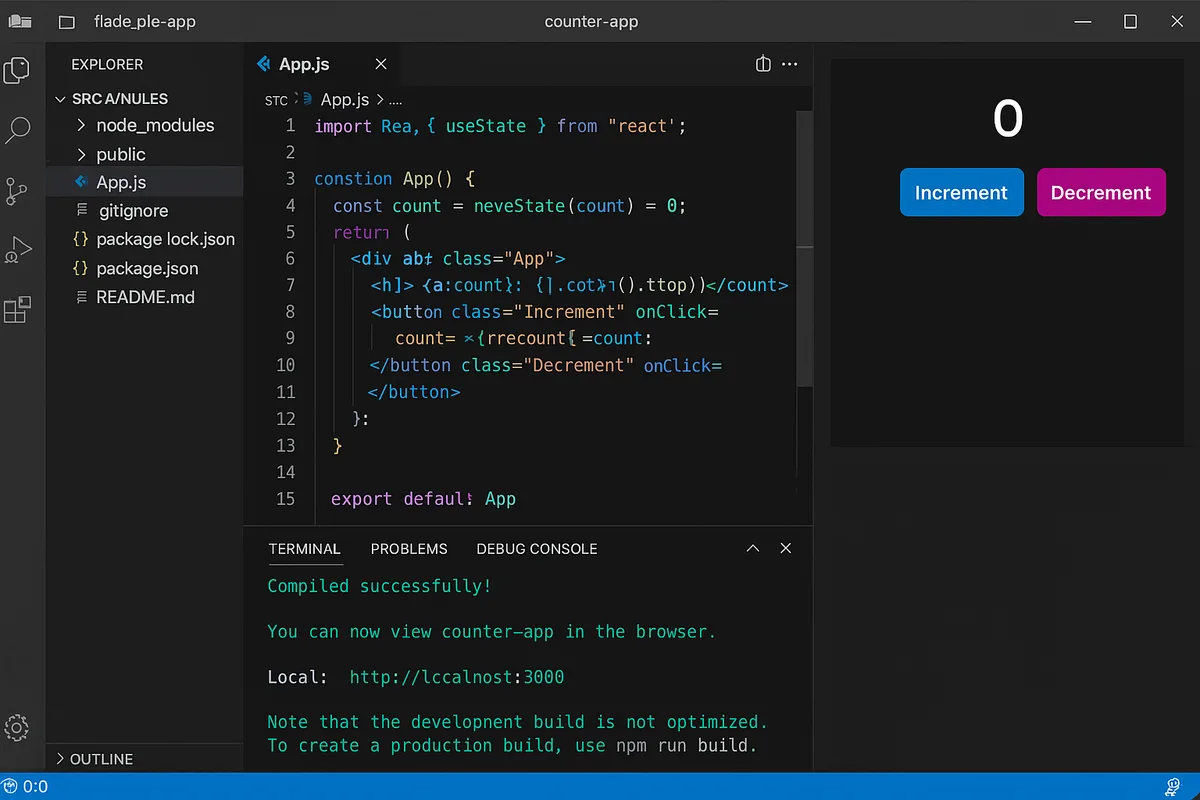
Task: Open the editor more actions ellipsis
Action: [x=790, y=64]
